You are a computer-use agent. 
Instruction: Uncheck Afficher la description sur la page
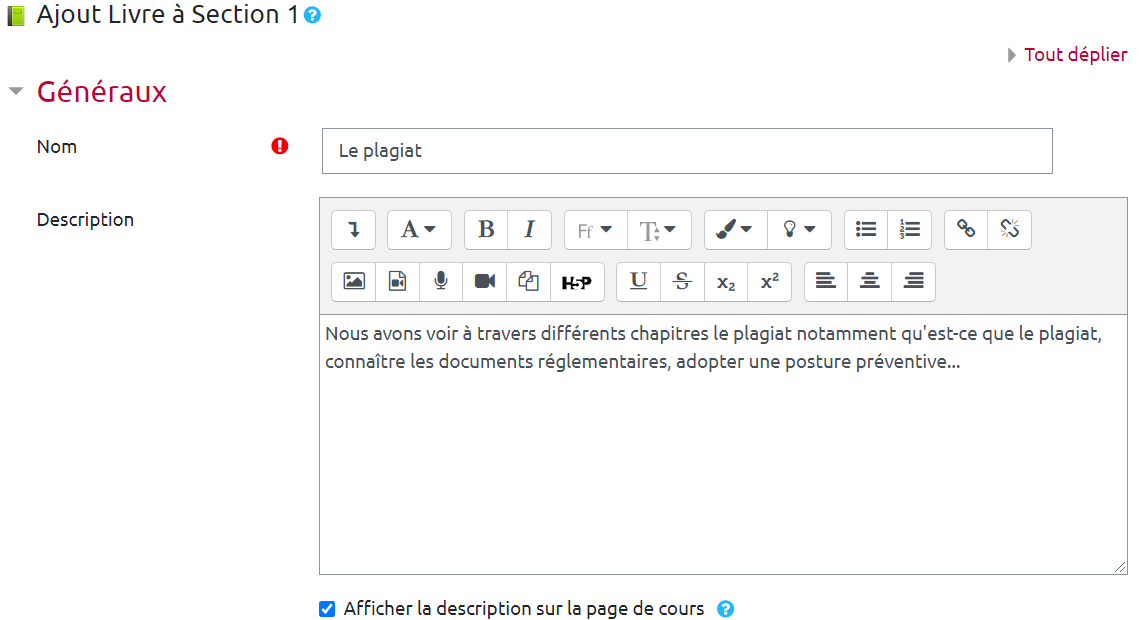pos(327,609)
